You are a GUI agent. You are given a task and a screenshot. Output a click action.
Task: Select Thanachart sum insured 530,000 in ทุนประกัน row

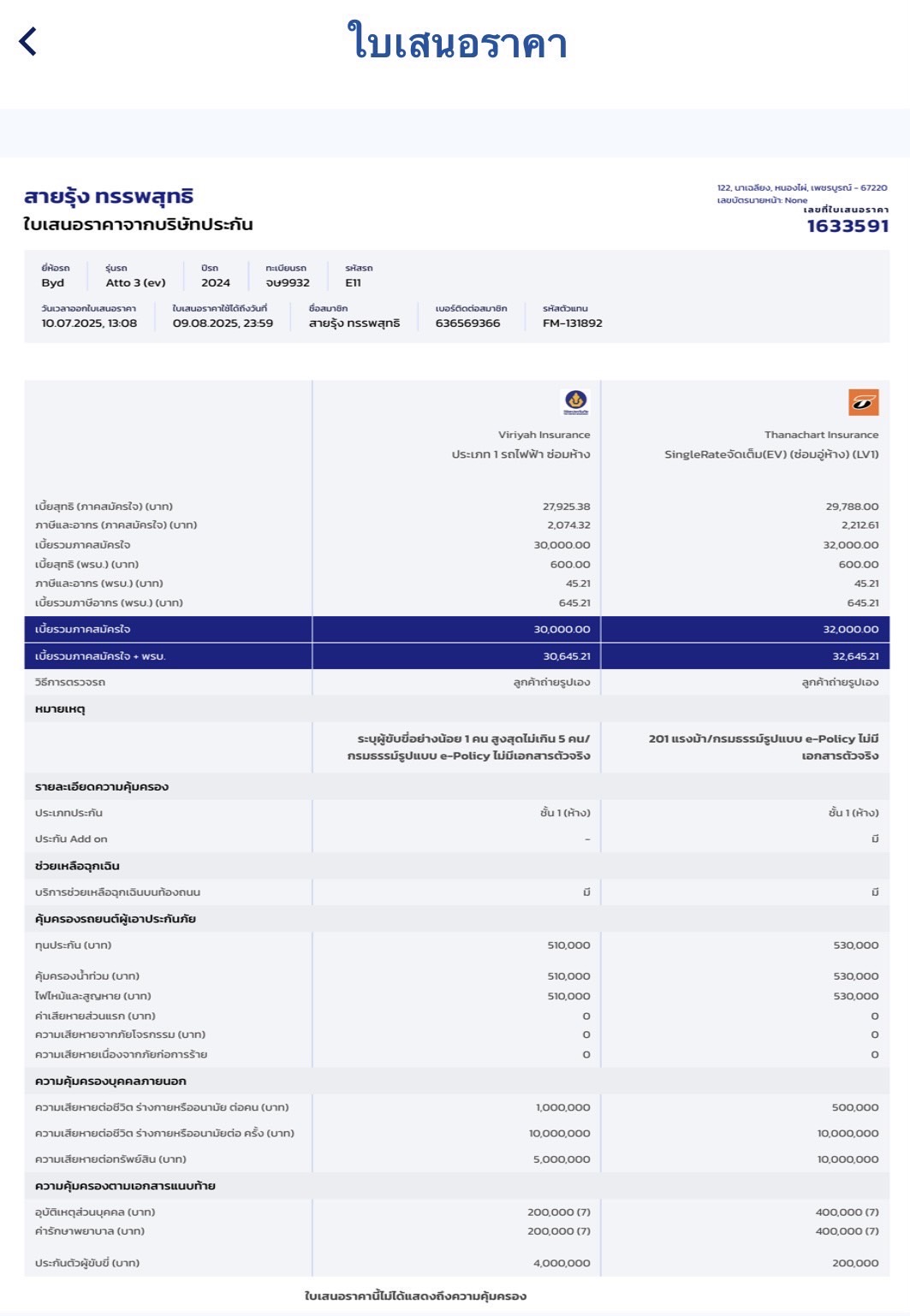(856, 946)
